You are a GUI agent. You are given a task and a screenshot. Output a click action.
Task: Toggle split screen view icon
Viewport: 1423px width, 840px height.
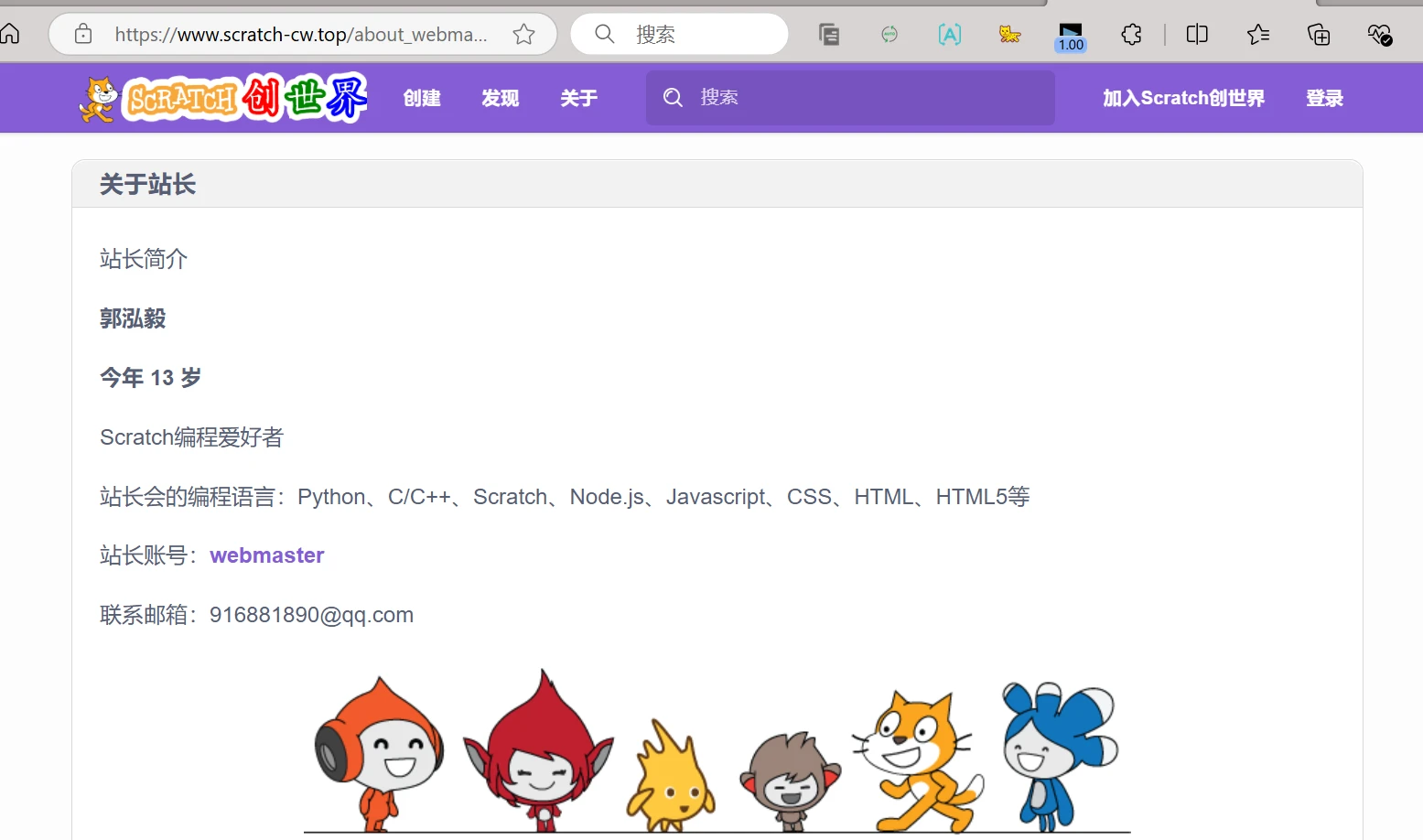(x=1196, y=35)
